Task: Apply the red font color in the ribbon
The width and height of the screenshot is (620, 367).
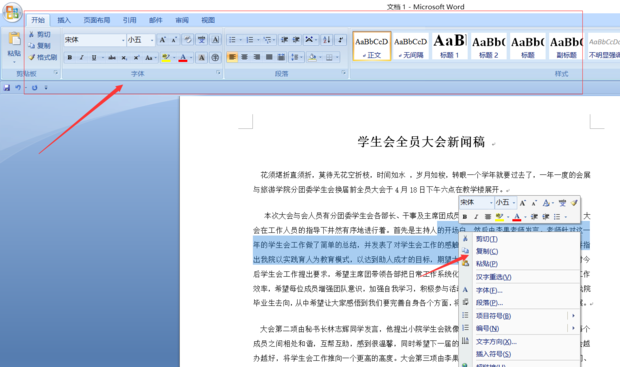Action: pos(183,58)
